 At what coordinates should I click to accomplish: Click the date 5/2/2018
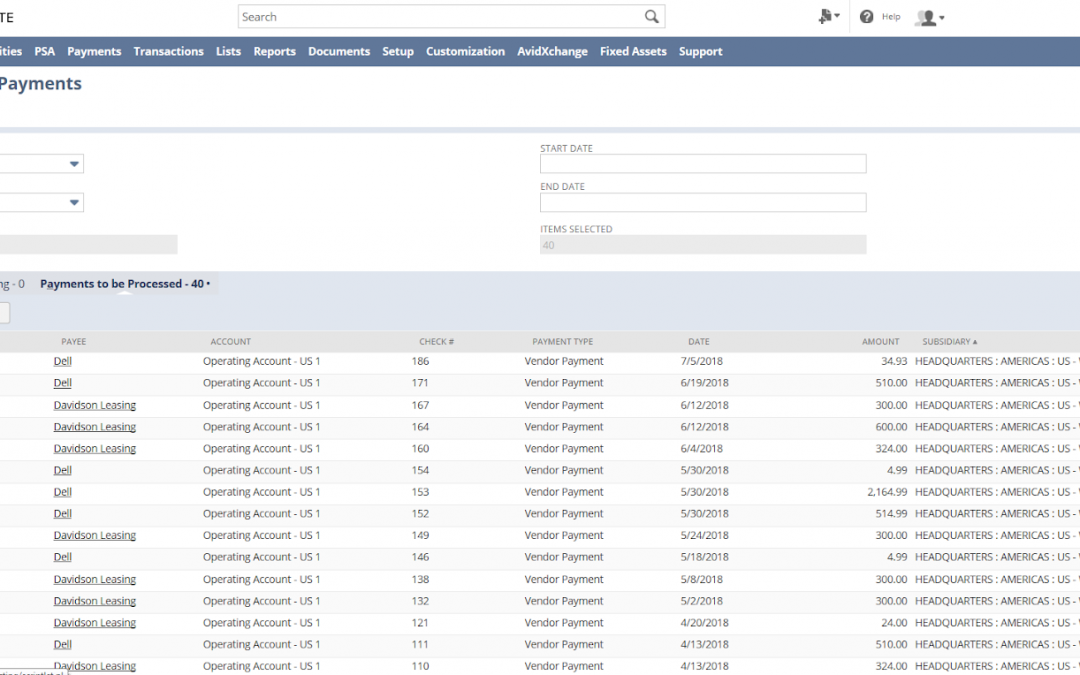(702, 601)
